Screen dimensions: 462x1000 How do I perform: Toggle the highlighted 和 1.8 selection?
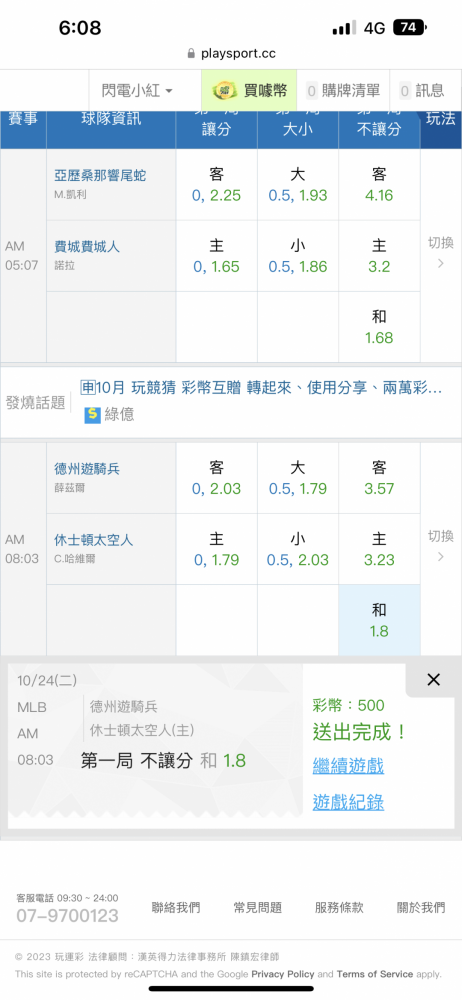[379, 621]
